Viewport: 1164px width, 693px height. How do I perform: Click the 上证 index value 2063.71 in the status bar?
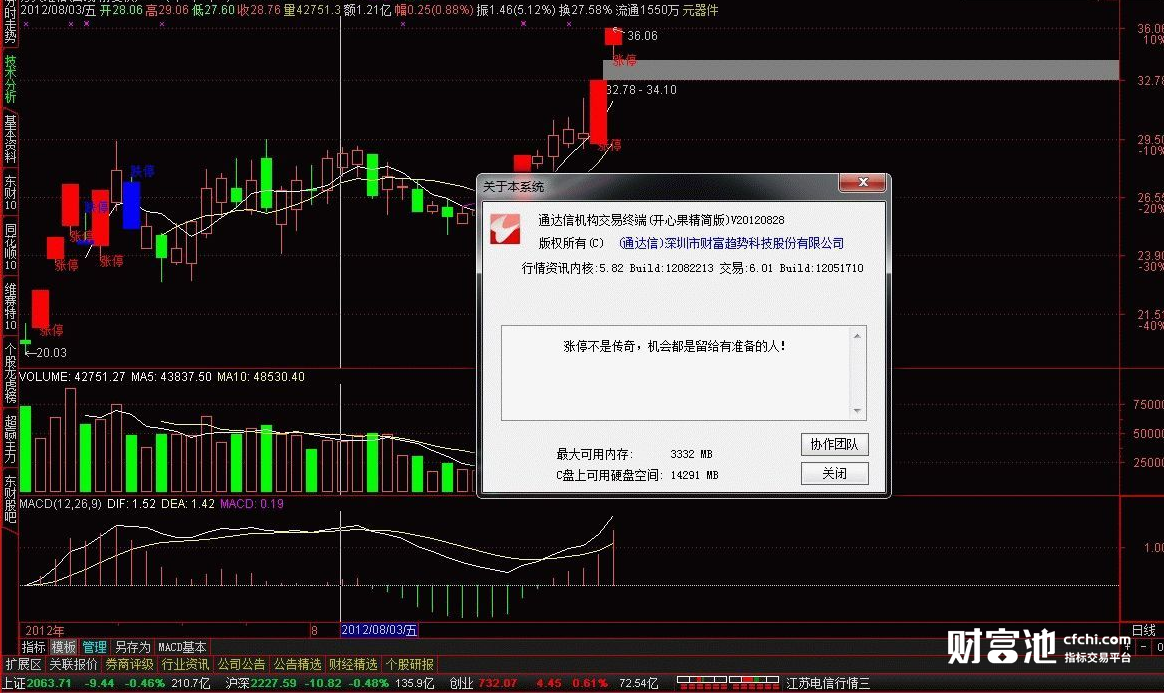50,683
